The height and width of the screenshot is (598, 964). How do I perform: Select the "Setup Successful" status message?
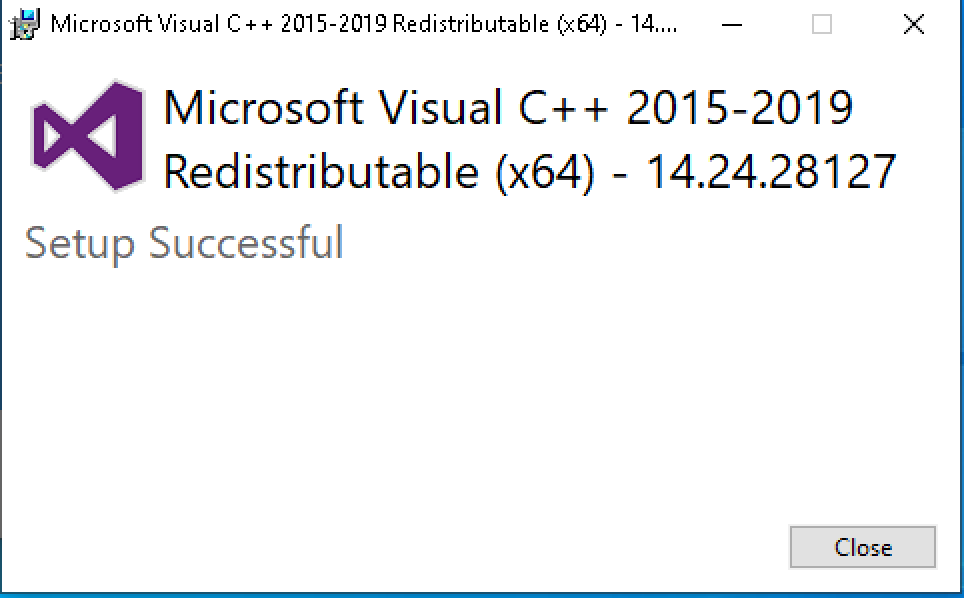184,243
